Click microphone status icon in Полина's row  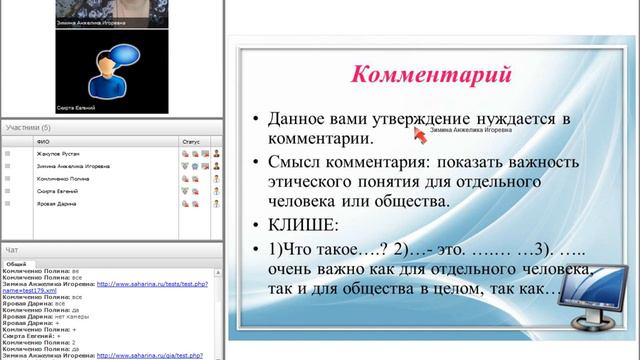click(x=185, y=179)
